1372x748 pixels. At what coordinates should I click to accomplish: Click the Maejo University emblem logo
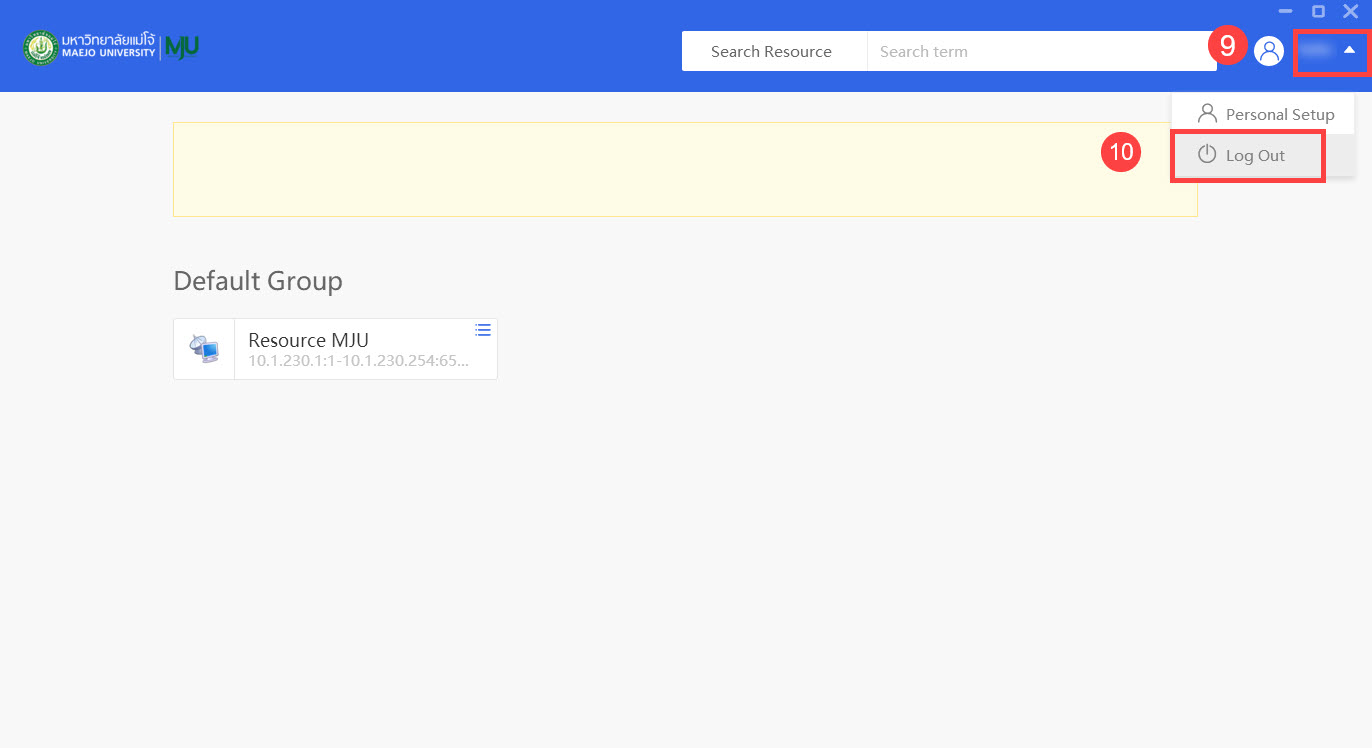41,48
